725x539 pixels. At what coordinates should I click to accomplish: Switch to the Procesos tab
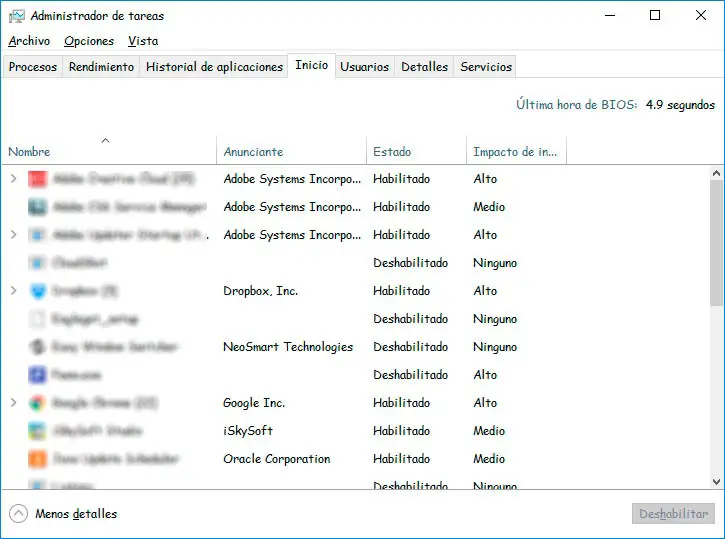pyautogui.click(x=33, y=67)
